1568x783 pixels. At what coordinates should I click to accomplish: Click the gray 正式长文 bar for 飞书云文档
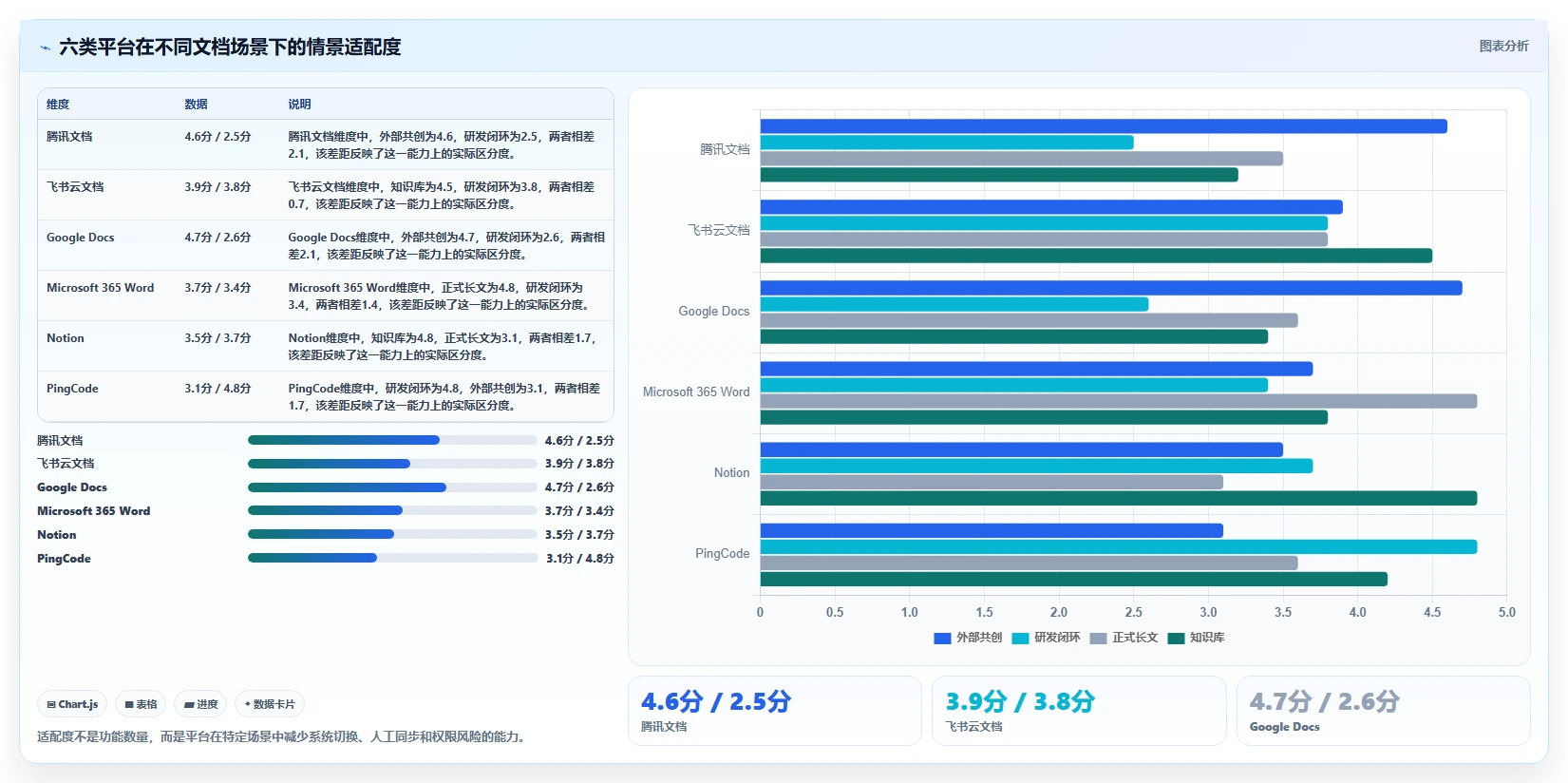[1044, 239]
